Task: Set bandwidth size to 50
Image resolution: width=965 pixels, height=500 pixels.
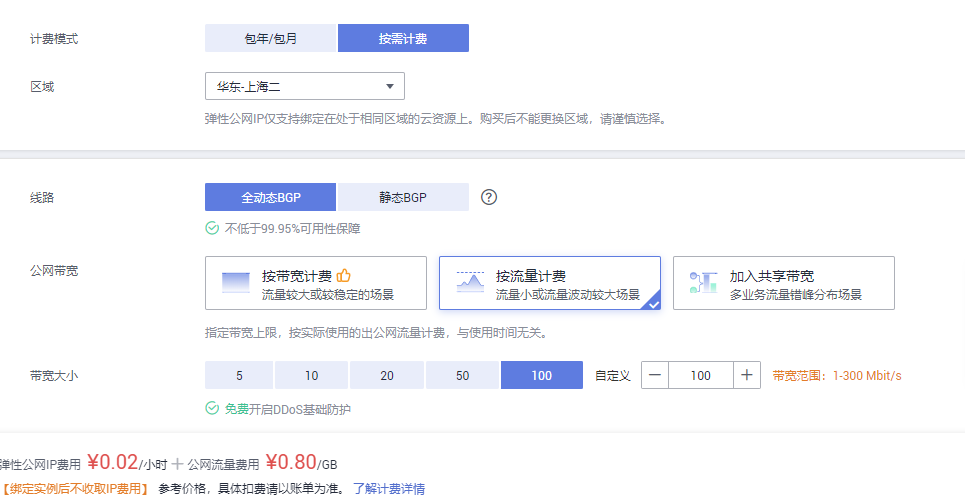Action: [x=462, y=375]
